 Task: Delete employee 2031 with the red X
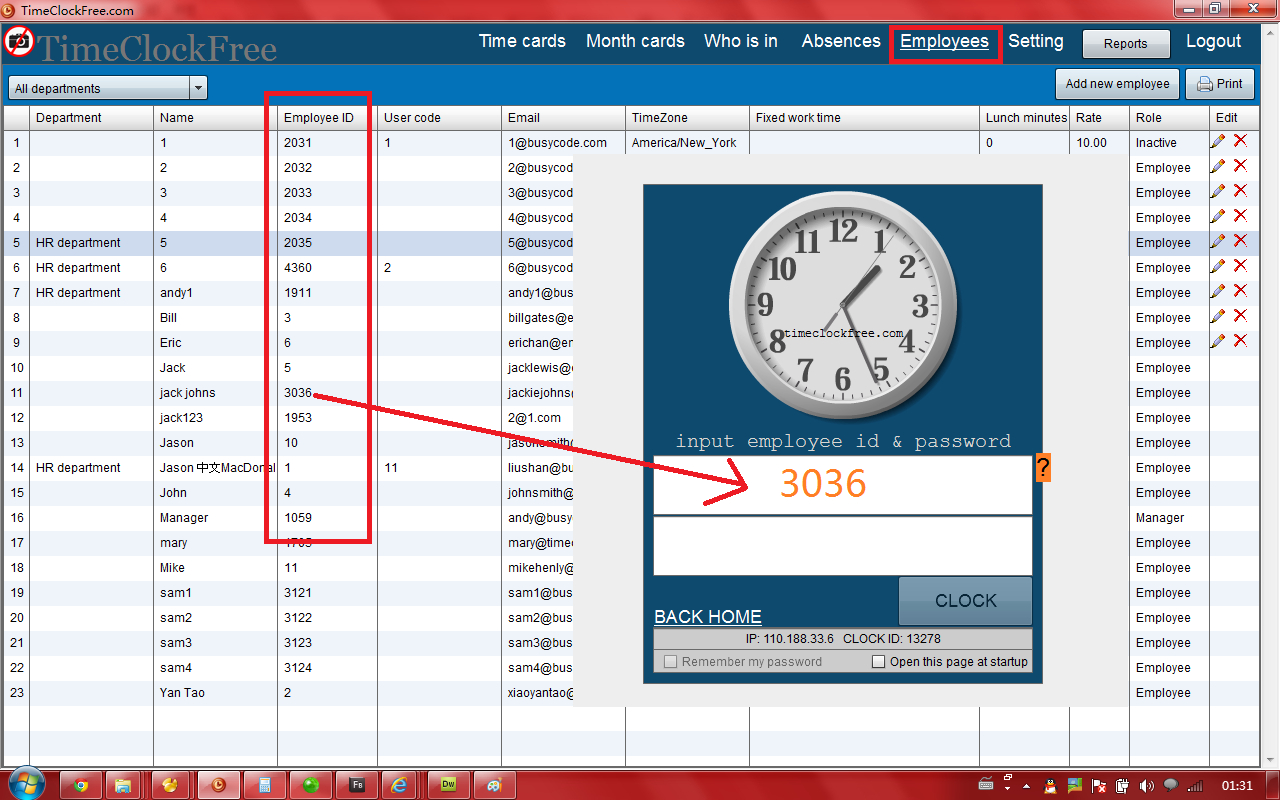click(1241, 142)
